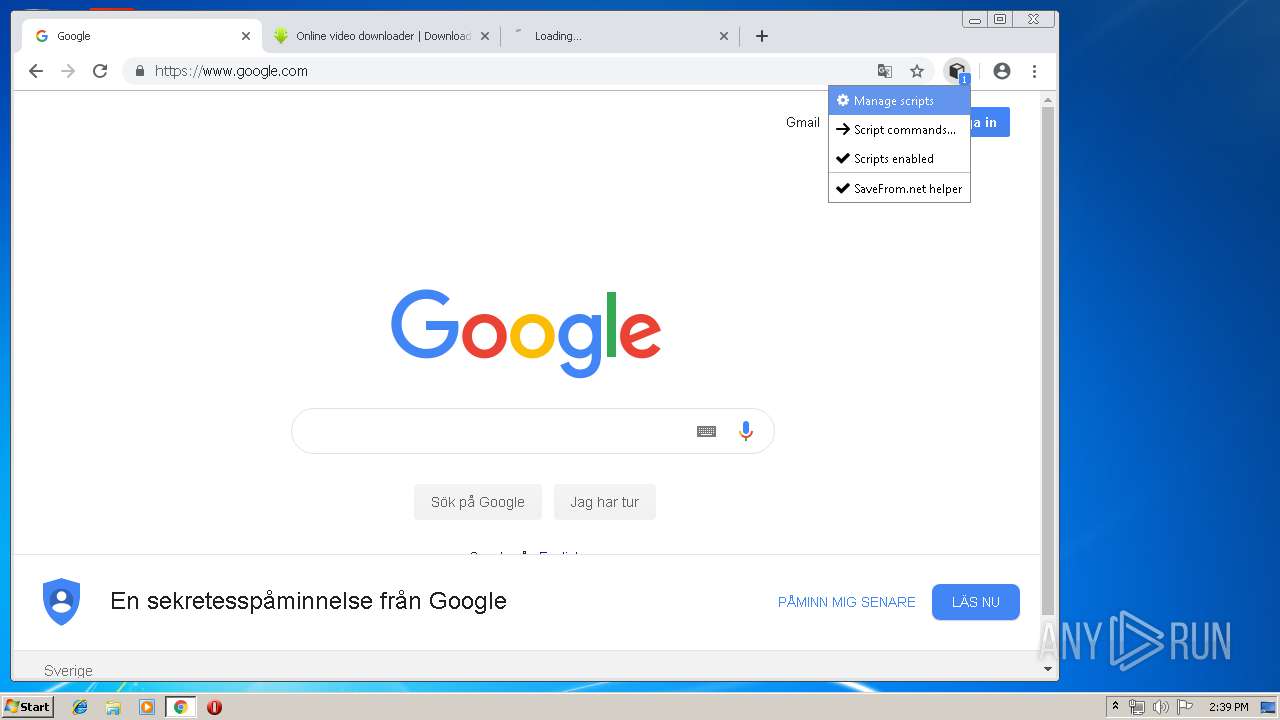Toggle SaveFrom.net helper script
1280x720 pixels.
899,188
